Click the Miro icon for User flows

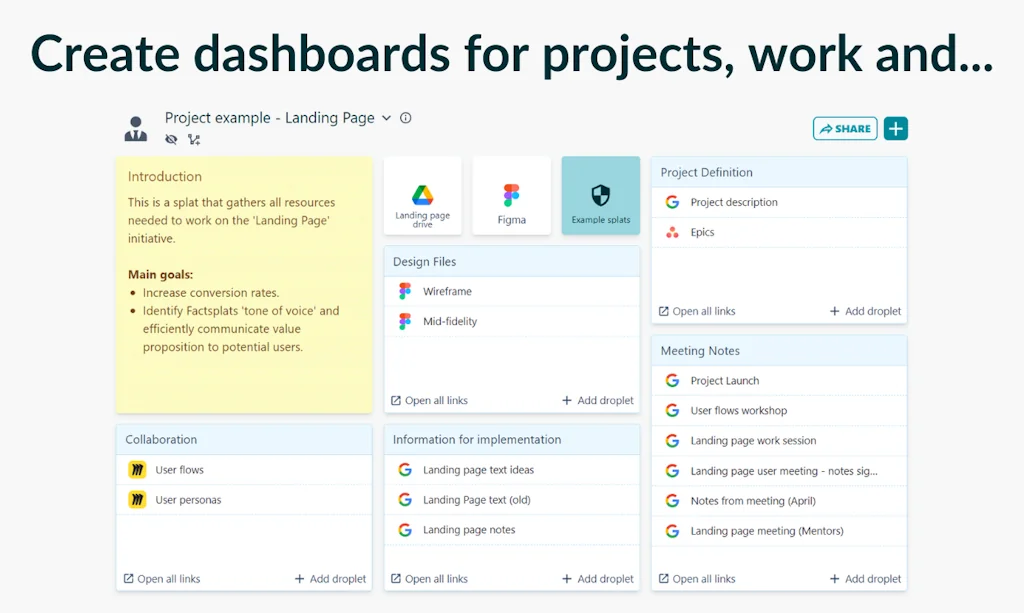tap(137, 470)
